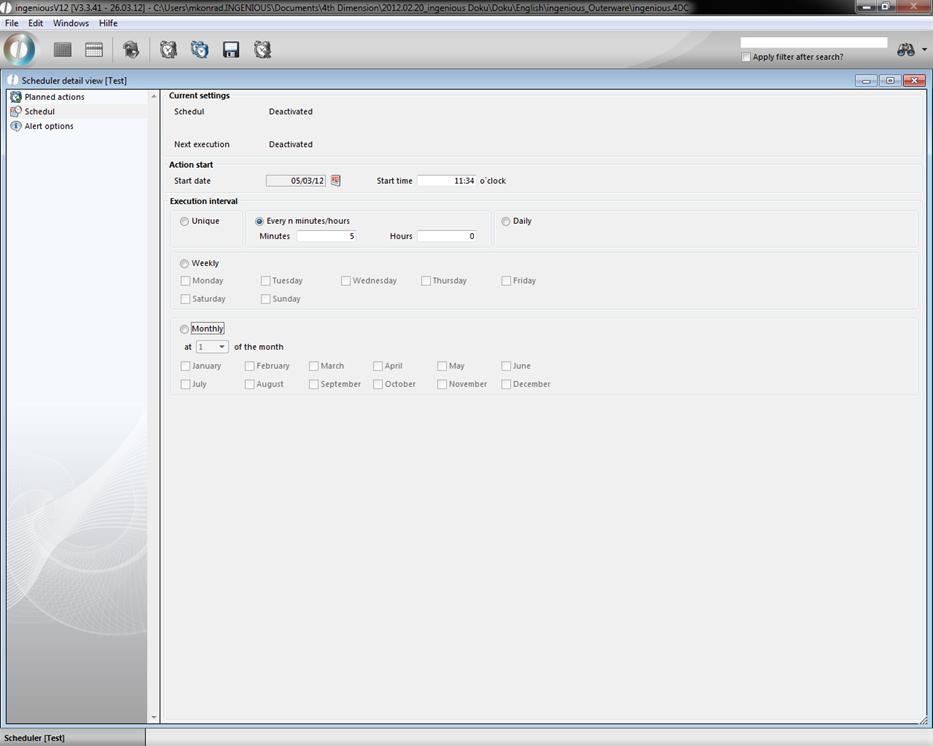The width and height of the screenshot is (933, 746).
Task: Click the binoculars search icon
Action: point(905,50)
